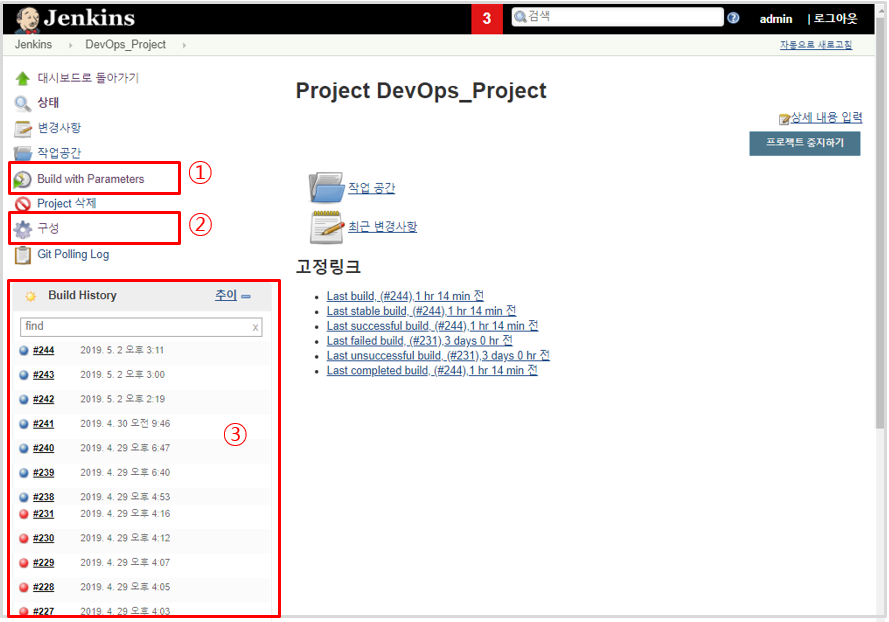Open the 상태 sidebar item
Image resolution: width=889 pixels, height=622 pixels.
click(x=48, y=103)
